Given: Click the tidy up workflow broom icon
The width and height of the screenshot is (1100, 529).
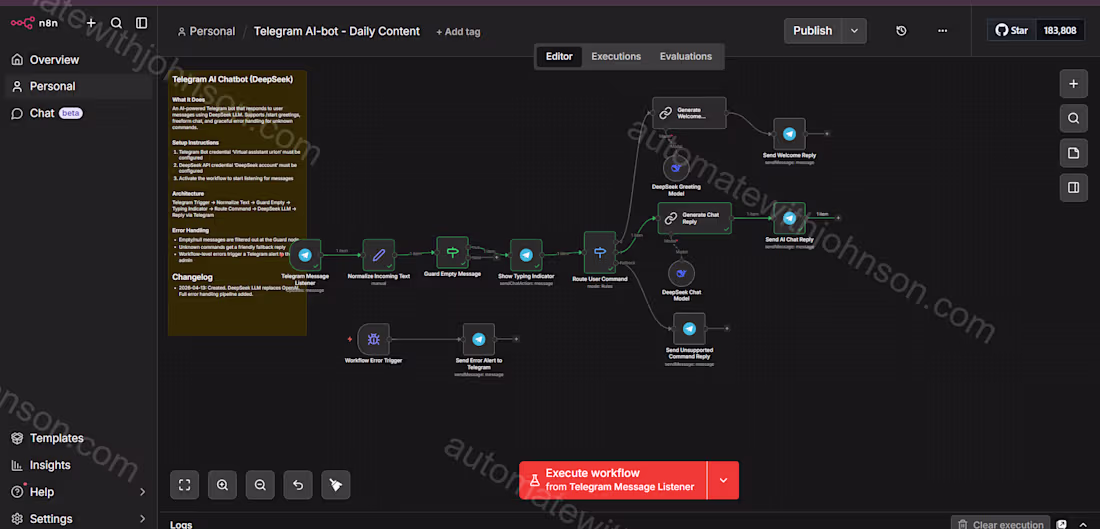Looking at the screenshot, I should pyautogui.click(x=336, y=485).
